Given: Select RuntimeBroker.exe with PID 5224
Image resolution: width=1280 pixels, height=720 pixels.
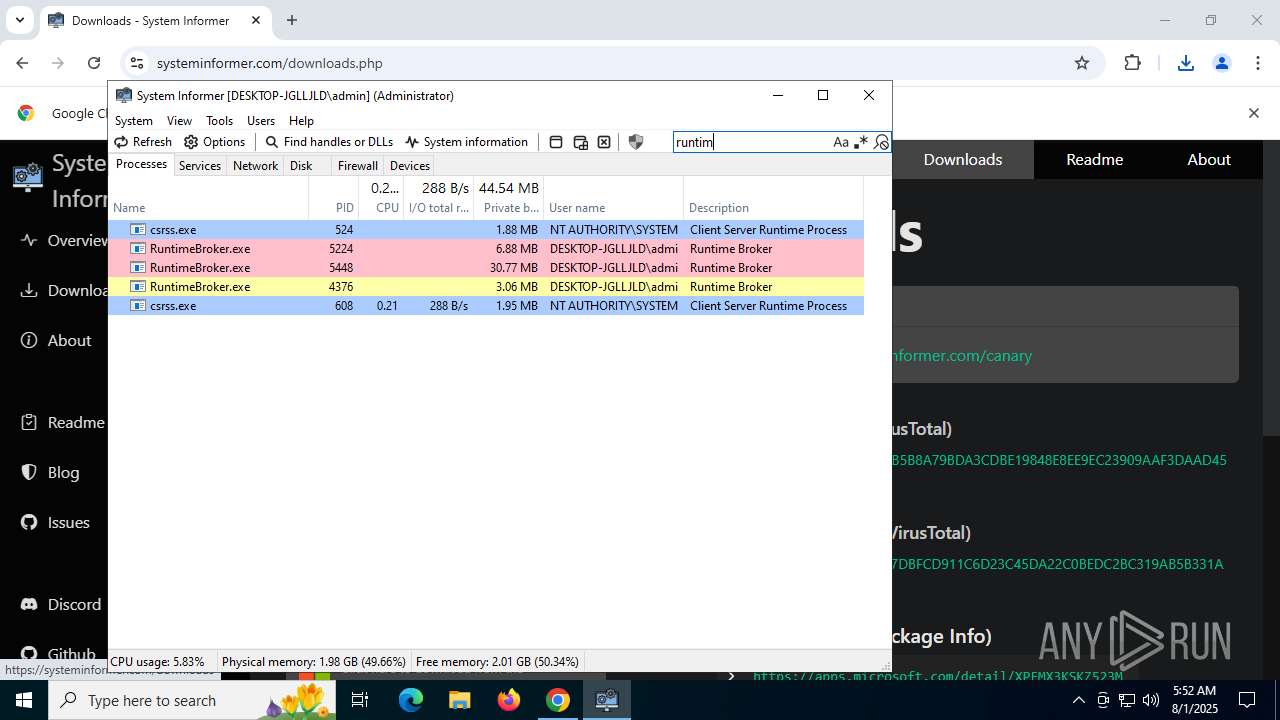Looking at the screenshot, I should 486,249.
